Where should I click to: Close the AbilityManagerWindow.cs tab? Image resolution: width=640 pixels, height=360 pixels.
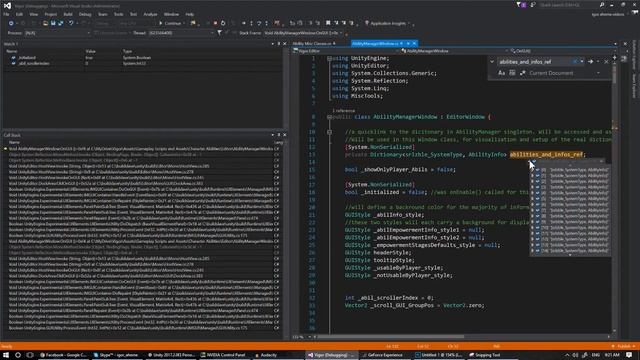point(414,43)
